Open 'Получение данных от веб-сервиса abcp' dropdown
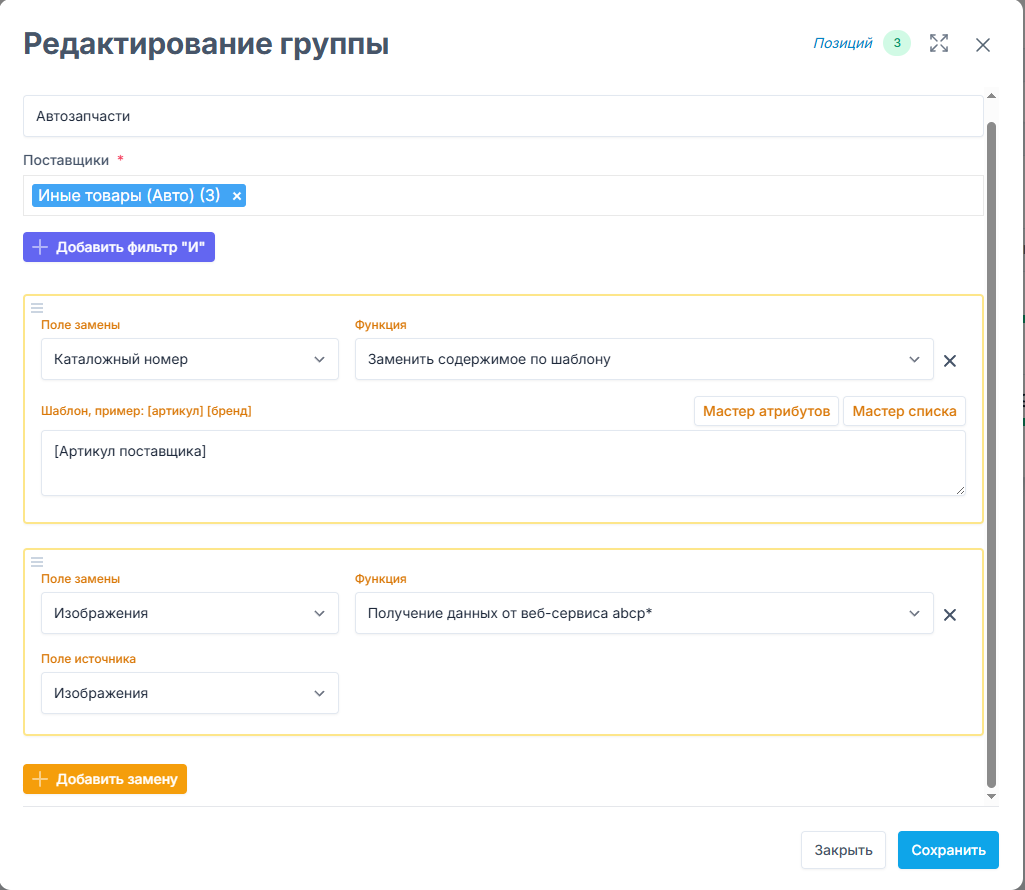1025x890 pixels. (x=644, y=613)
